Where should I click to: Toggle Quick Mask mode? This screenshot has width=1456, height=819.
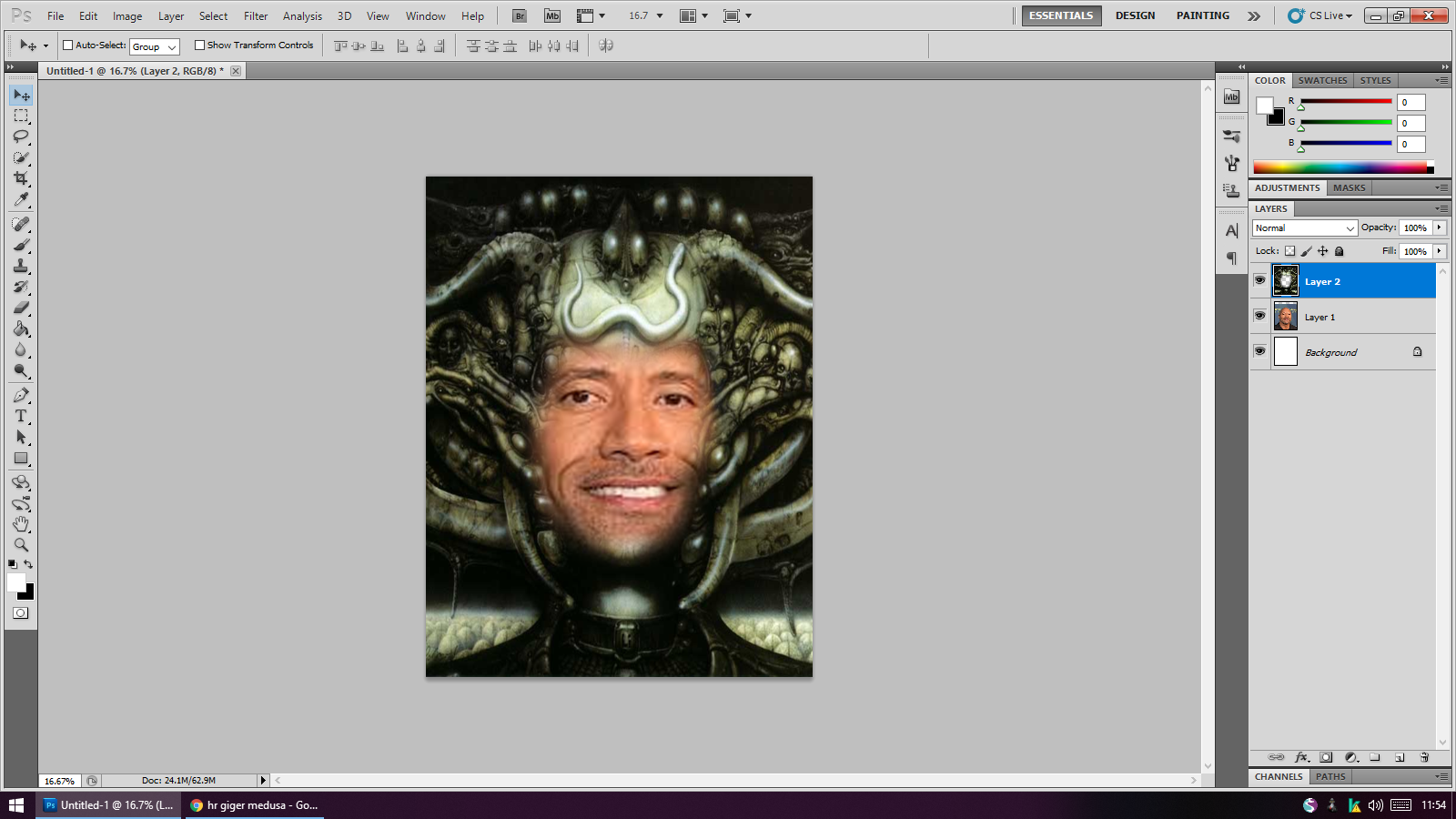pyautogui.click(x=21, y=613)
